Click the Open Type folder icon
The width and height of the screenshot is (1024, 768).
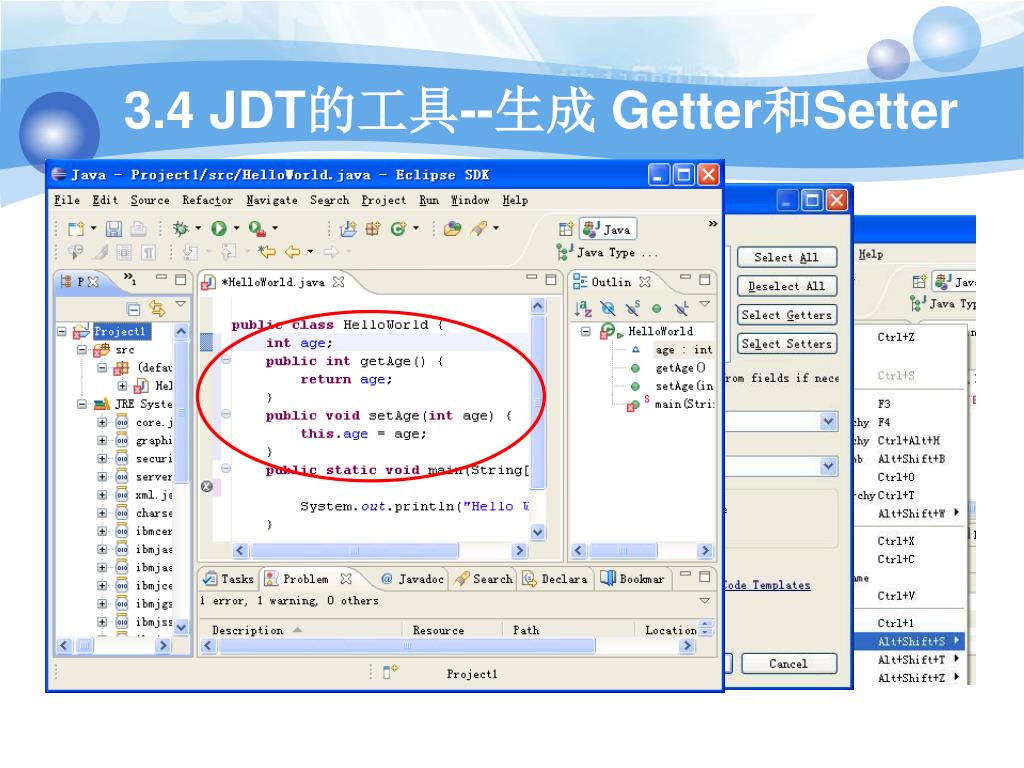452,229
